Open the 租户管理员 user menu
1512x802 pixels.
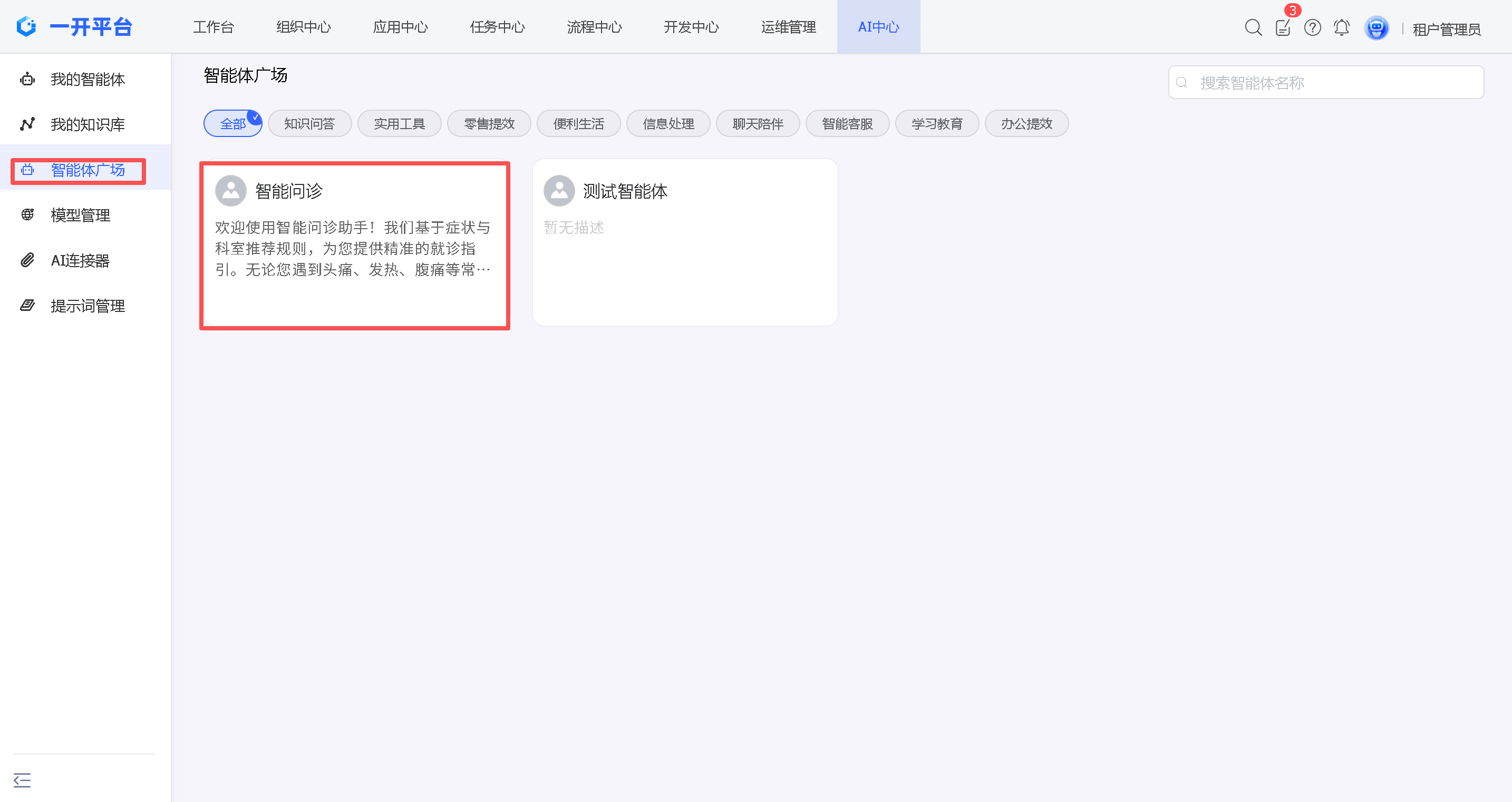point(1446,29)
